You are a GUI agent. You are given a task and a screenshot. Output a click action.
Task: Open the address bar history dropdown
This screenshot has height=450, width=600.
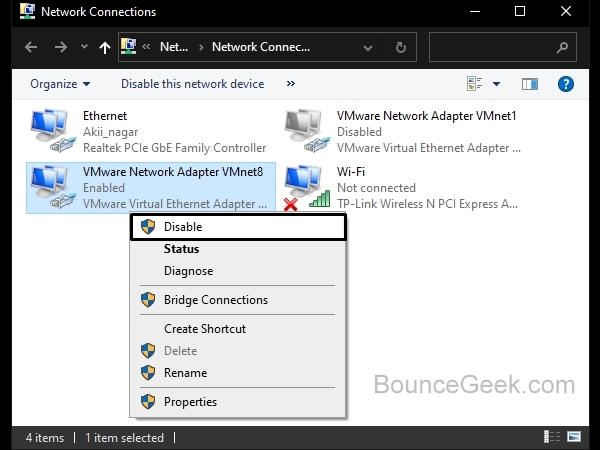[x=368, y=48]
